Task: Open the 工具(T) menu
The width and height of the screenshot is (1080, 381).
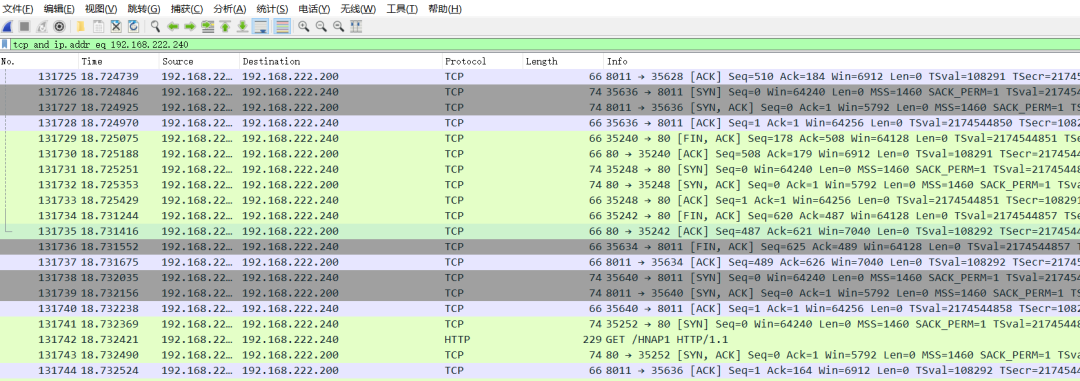Action: pos(402,9)
